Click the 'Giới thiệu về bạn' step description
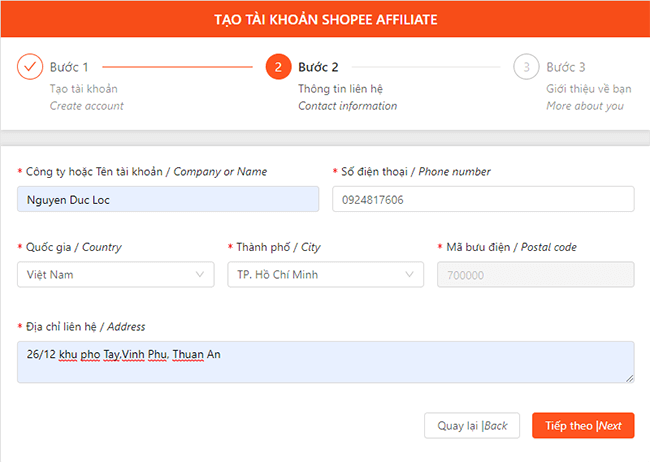 tap(588, 88)
